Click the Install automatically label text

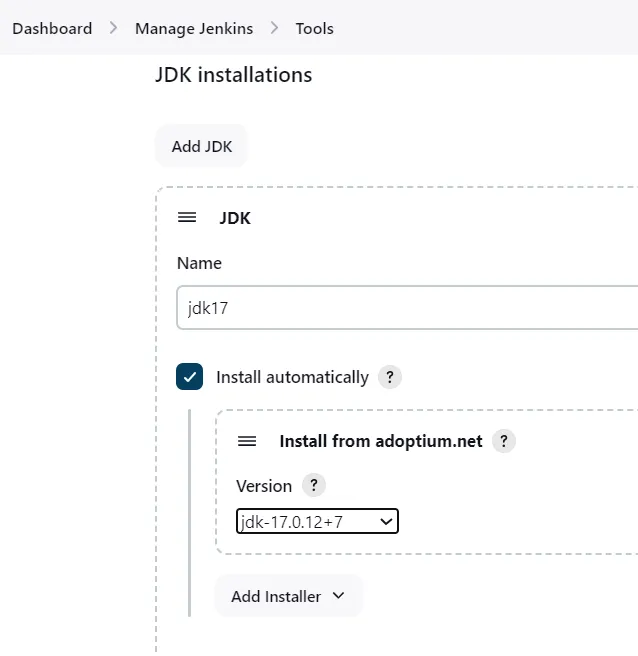click(x=292, y=377)
